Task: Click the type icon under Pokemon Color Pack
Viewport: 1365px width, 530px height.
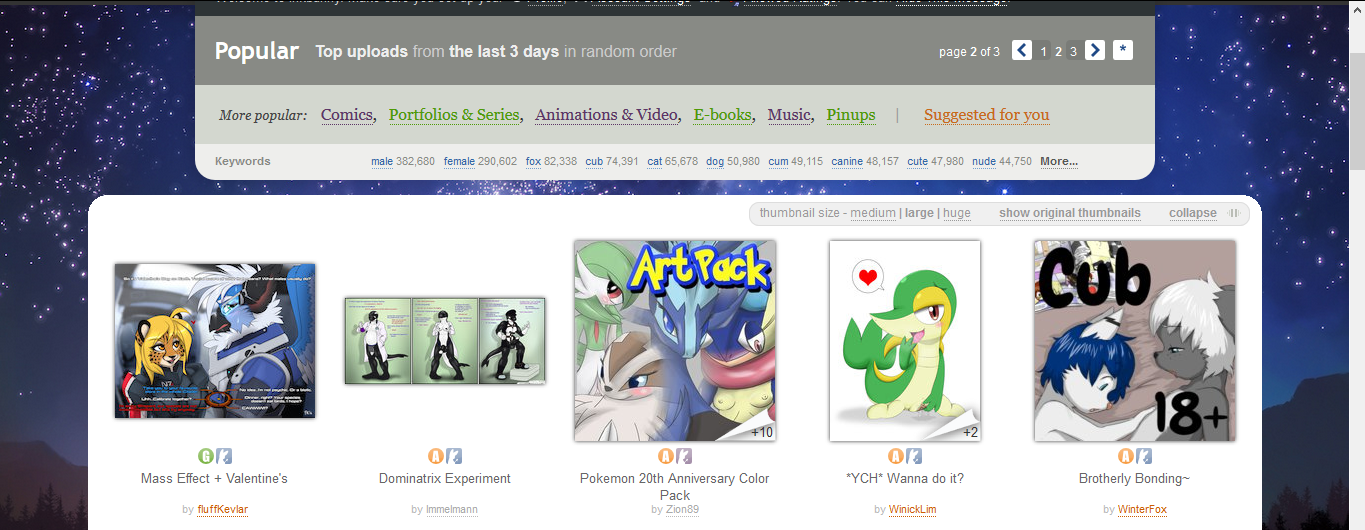Action: [684, 456]
